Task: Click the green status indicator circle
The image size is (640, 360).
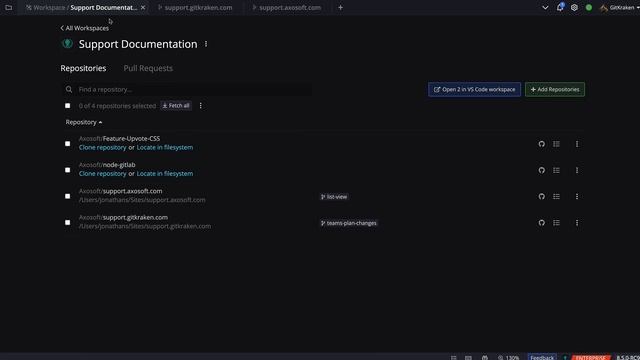Action: 589,7
